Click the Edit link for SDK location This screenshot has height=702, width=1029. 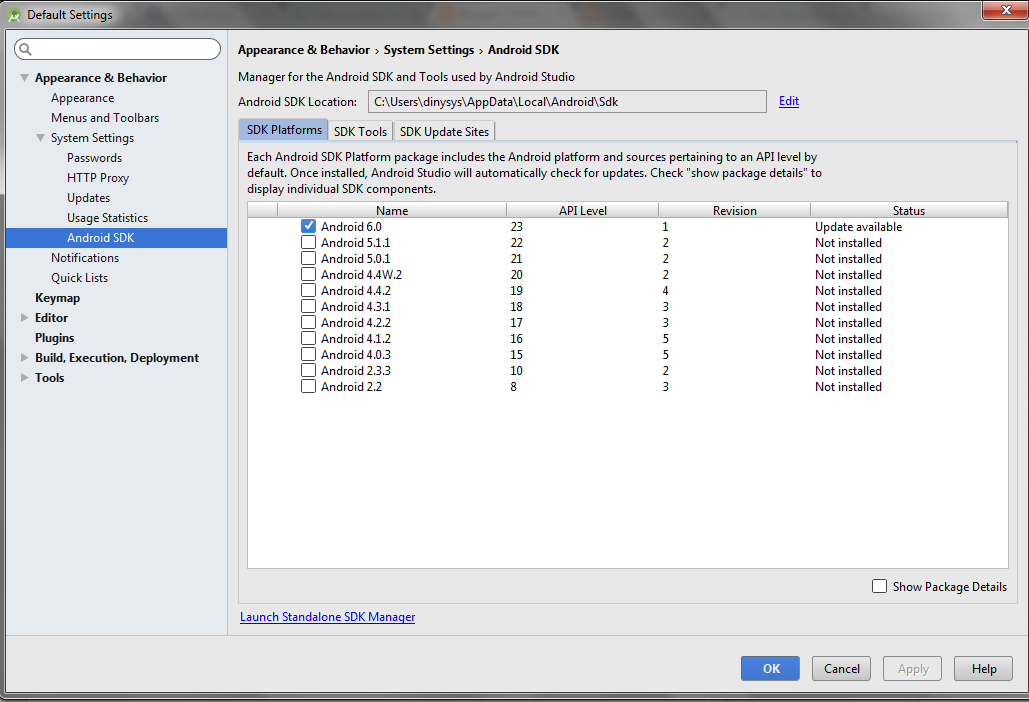click(x=788, y=101)
